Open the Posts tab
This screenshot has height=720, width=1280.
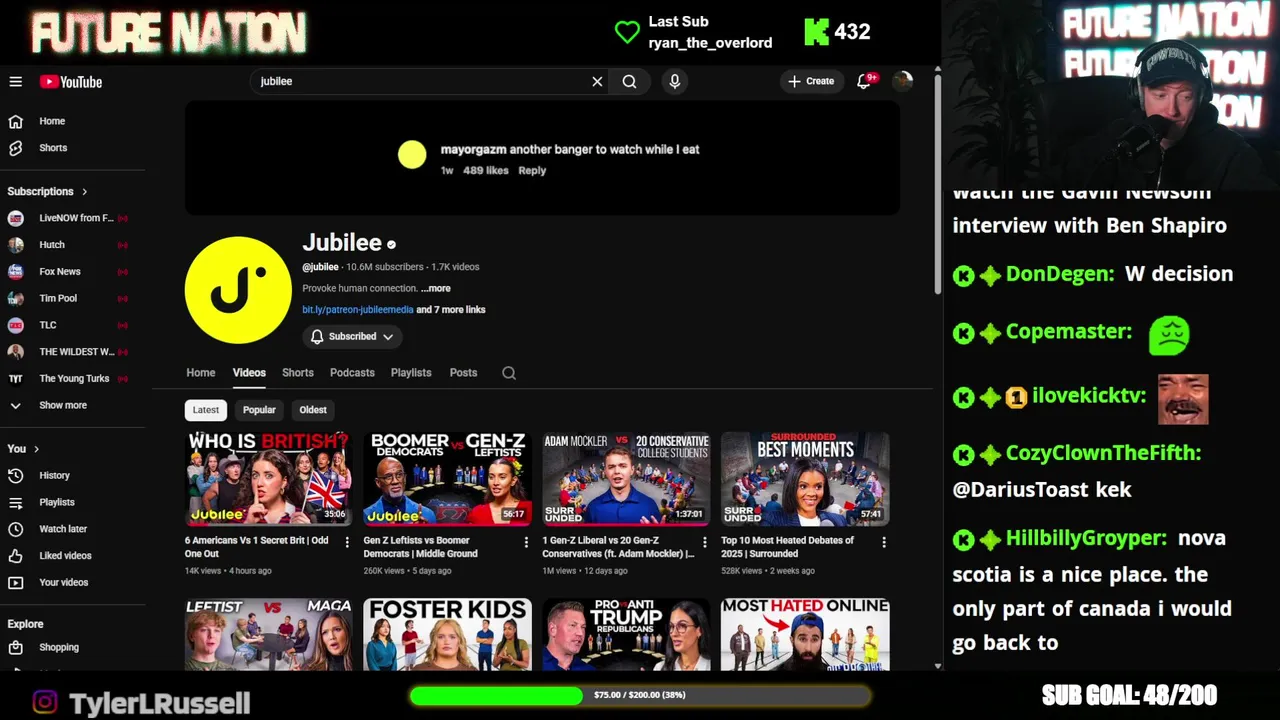click(x=463, y=373)
